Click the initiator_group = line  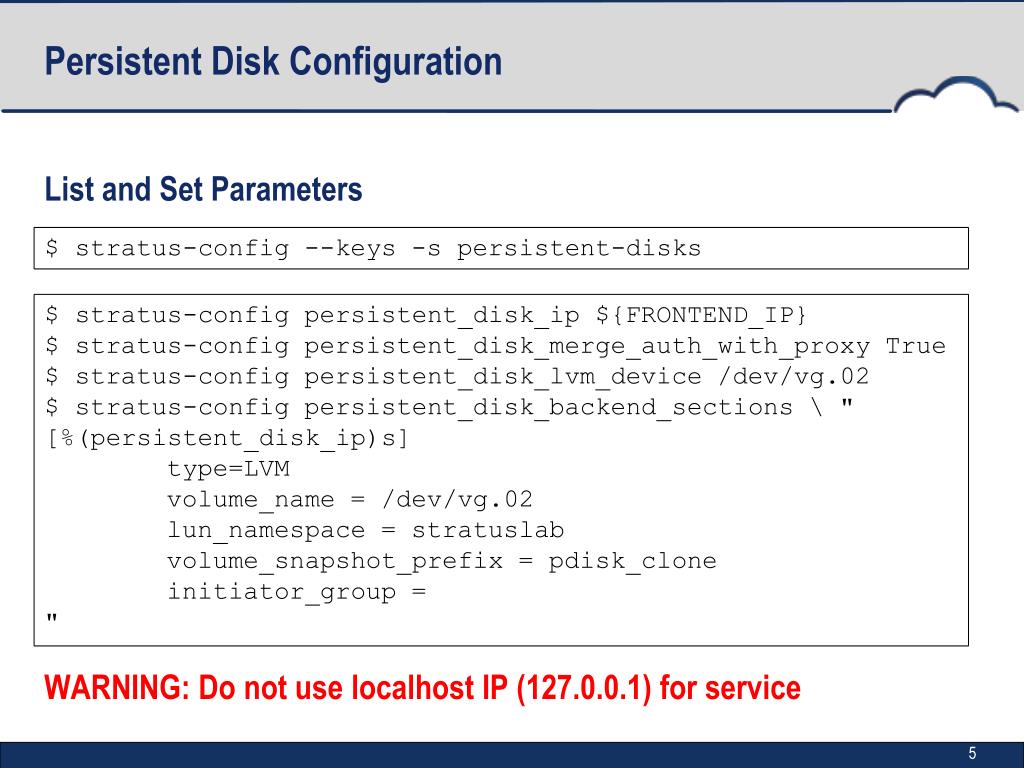coord(297,592)
